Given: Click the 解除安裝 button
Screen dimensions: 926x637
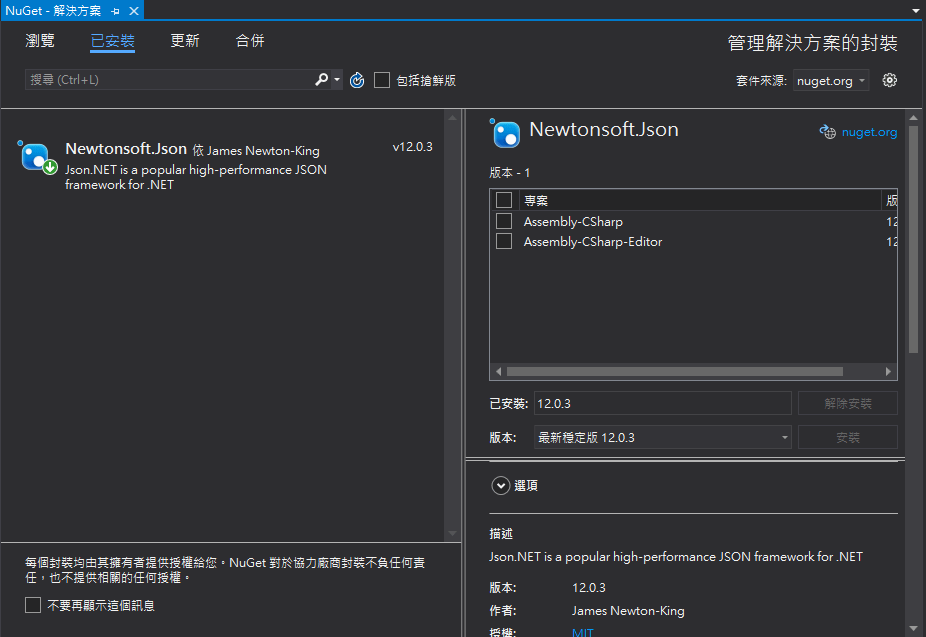Looking at the screenshot, I should coord(847,403).
